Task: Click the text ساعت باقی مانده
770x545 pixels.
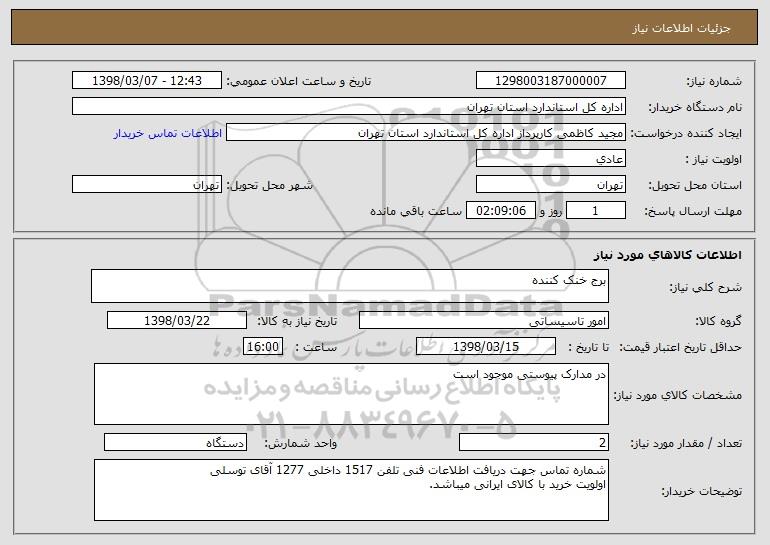Action: point(416,211)
